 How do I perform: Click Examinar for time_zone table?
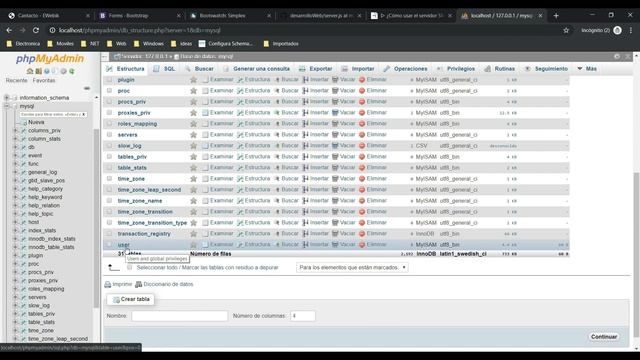218,179
